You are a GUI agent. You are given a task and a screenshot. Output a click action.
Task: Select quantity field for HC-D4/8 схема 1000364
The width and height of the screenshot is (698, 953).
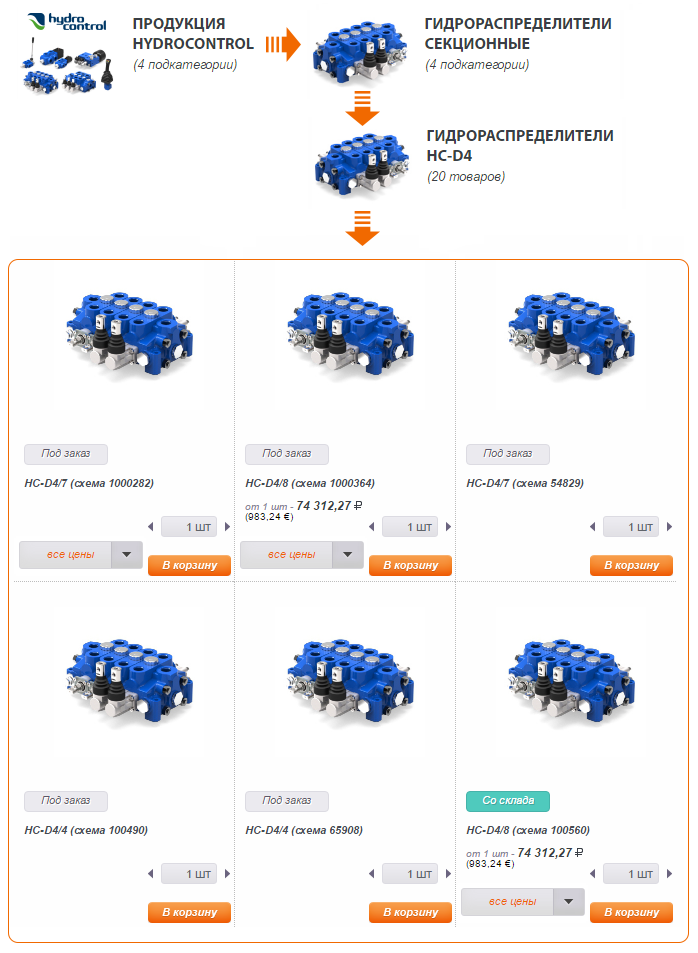click(x=410, y=527)
